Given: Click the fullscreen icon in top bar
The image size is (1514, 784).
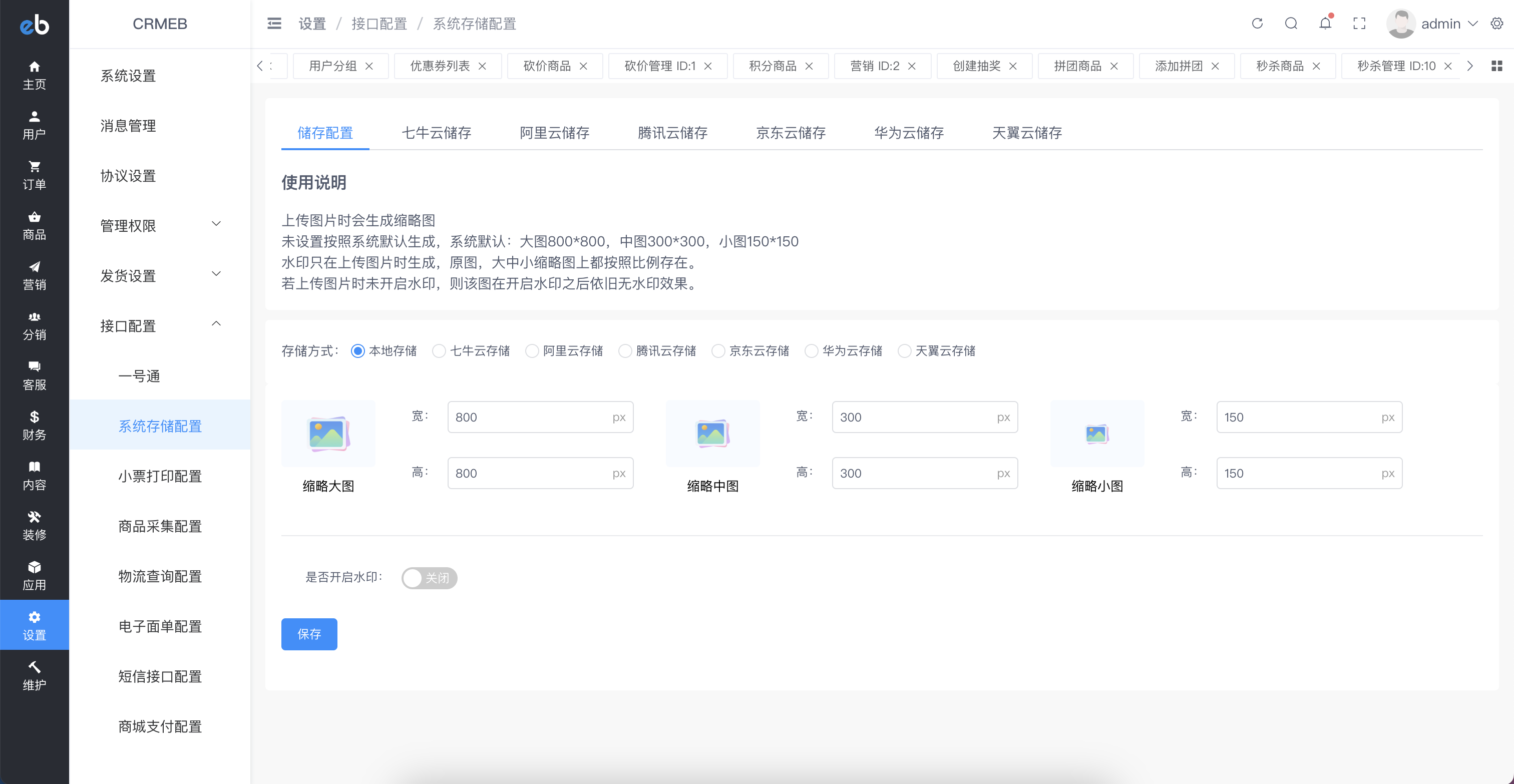Looking at the screenshot, I should coord(1359,24).
